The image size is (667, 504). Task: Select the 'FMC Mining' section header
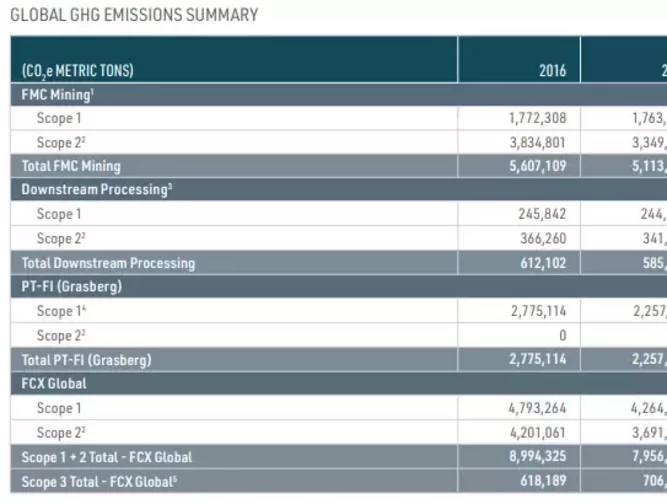pos(57,94)
